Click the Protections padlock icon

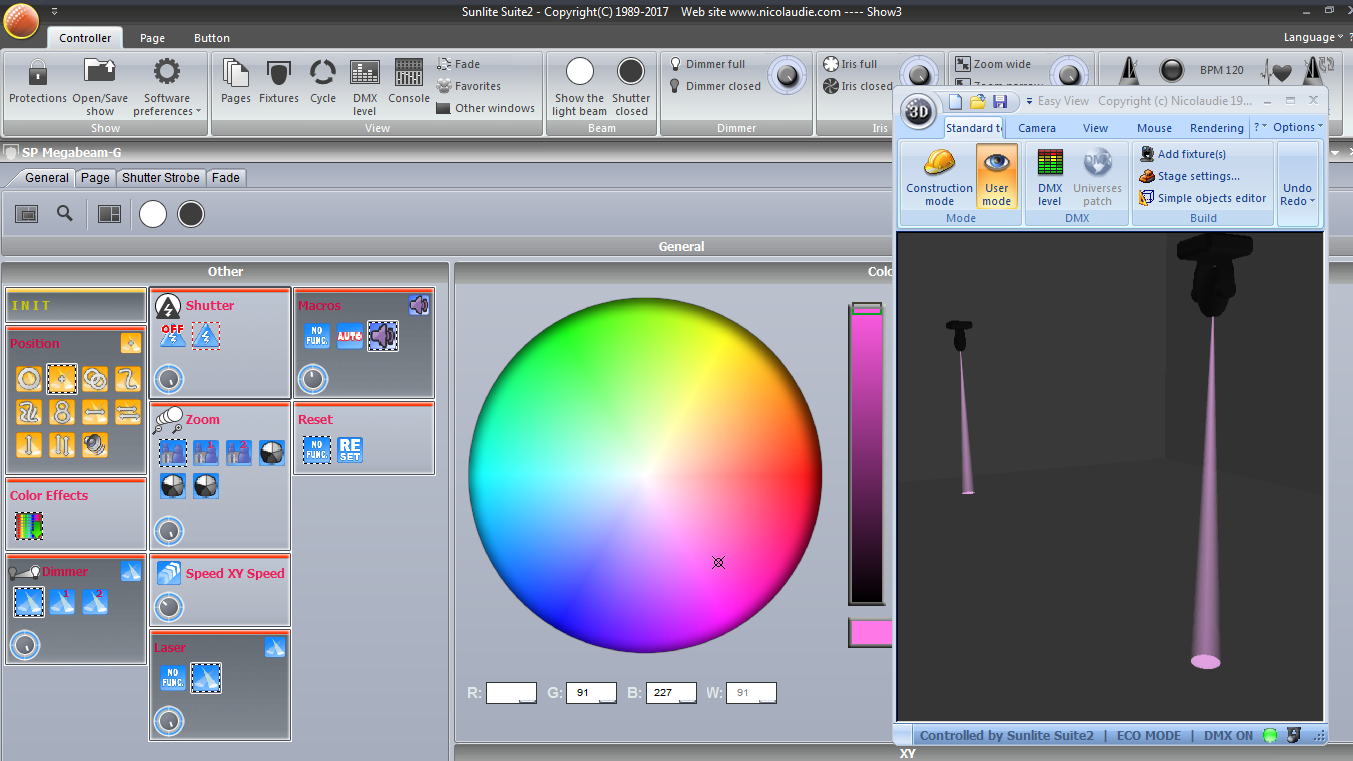tap(37, 74)
